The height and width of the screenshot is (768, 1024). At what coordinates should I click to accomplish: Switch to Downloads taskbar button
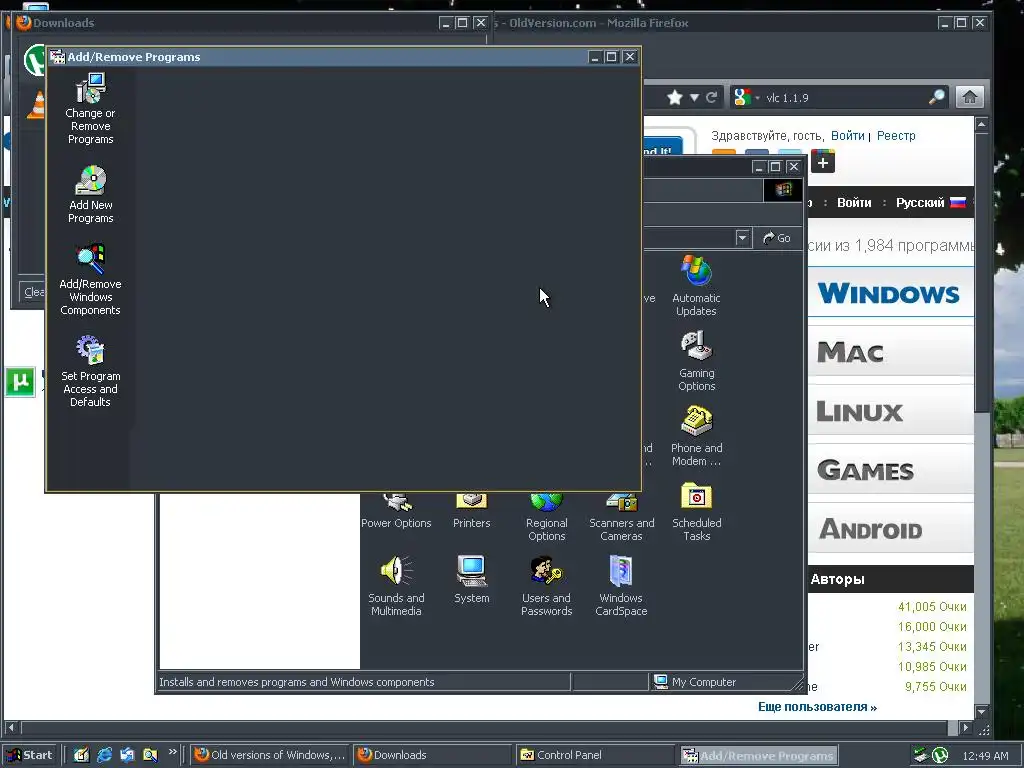432,755
